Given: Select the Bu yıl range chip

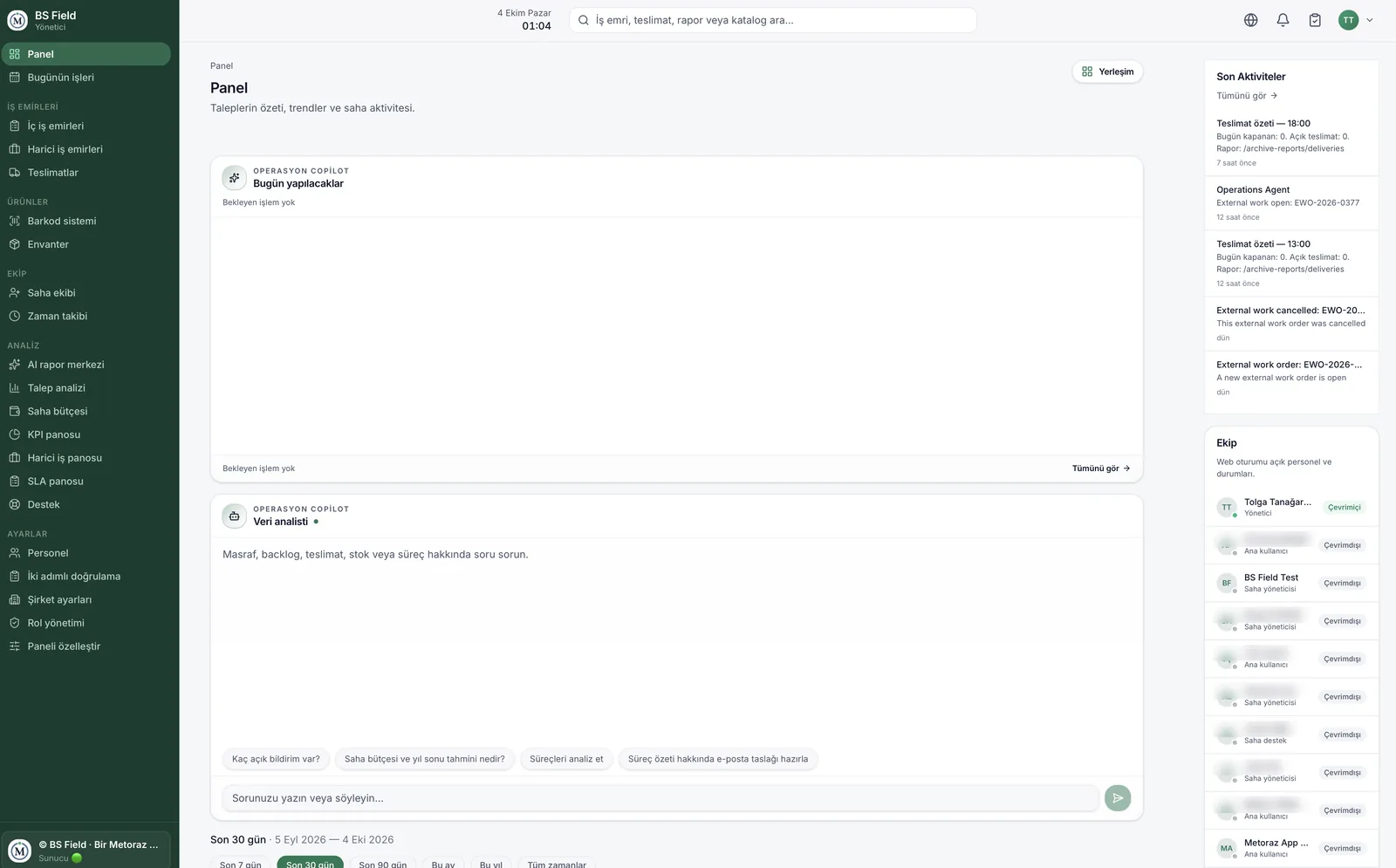Looking at the screenshot, I should pyautogui.click(x=491, y=862).
